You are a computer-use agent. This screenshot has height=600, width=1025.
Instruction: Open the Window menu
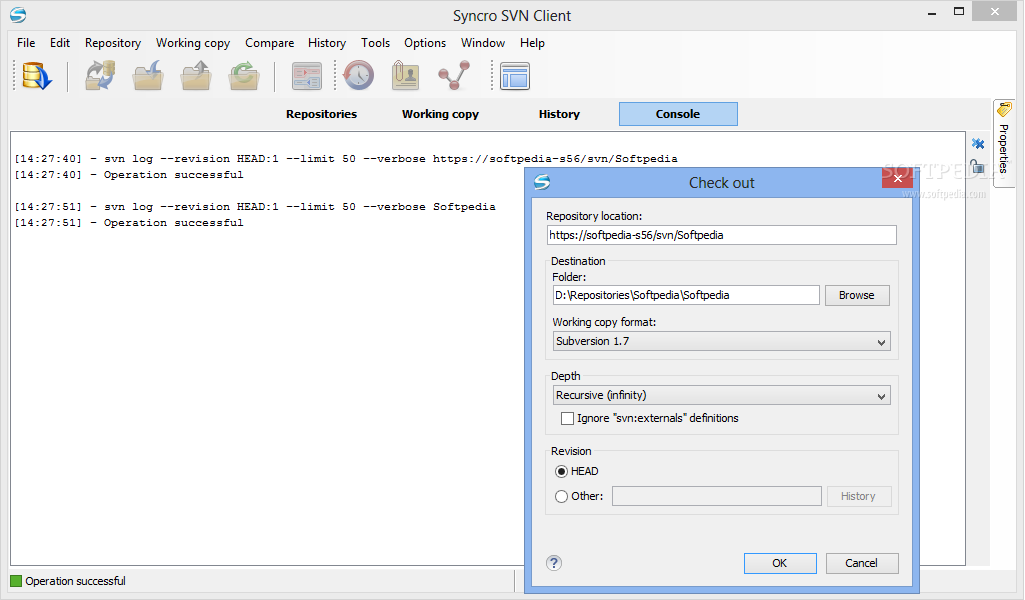coord(482,42)
